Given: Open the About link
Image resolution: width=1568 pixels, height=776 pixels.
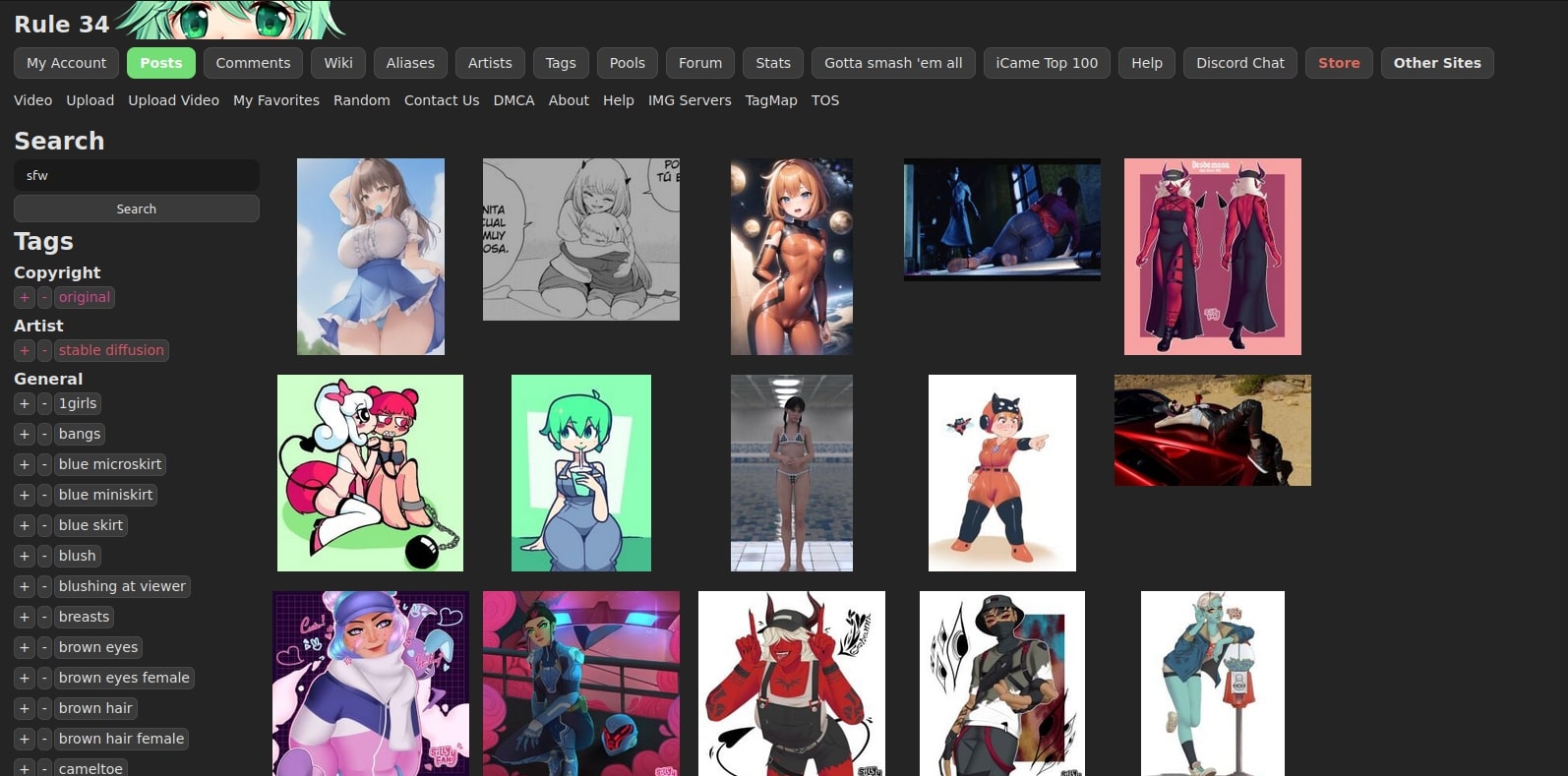Looking at the screenshot, I should tap(569, 100).
